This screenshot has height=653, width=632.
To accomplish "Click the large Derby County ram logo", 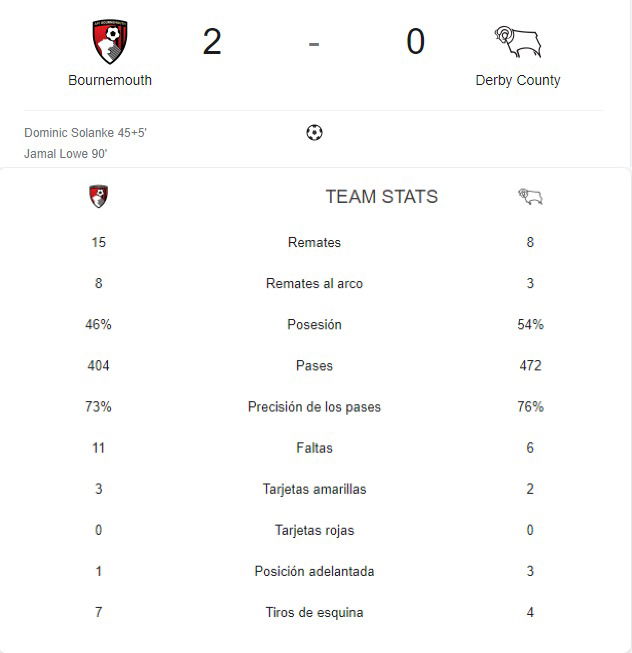I will [518, 42].
